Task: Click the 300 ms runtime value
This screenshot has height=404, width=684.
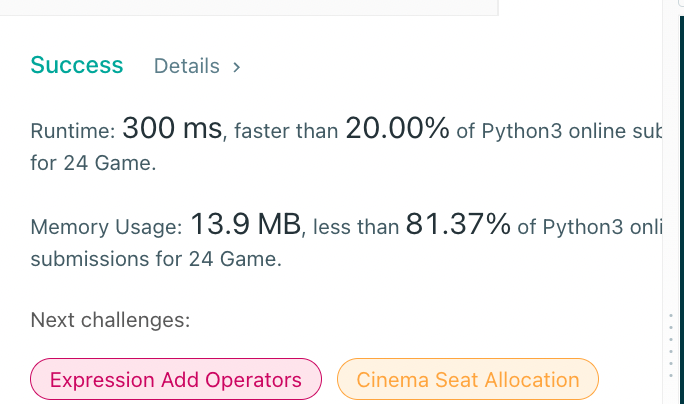Action: click(170, 129)
